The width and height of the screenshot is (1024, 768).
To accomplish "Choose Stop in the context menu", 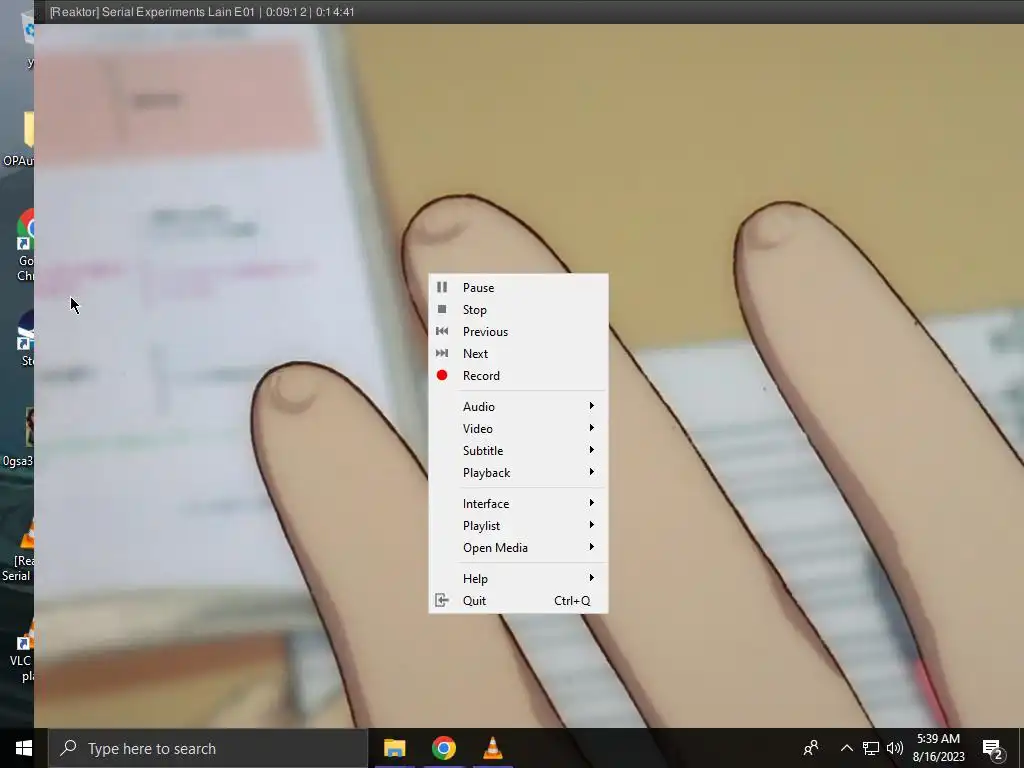I will (x=519, y=310).
